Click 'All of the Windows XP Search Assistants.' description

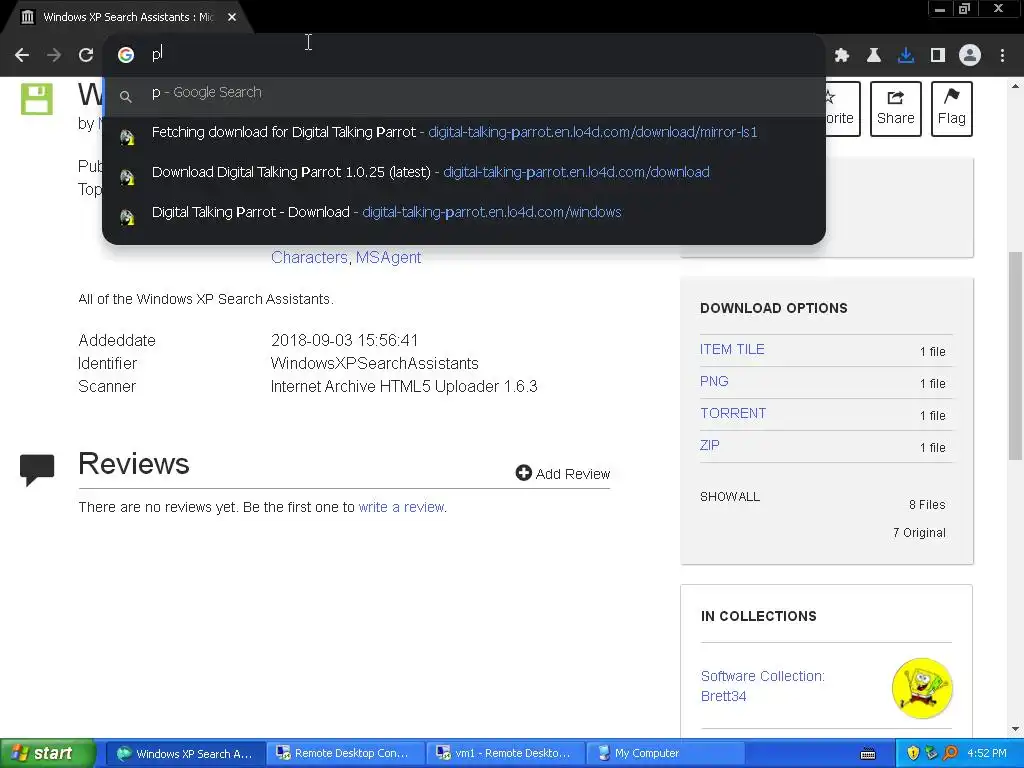206,299
